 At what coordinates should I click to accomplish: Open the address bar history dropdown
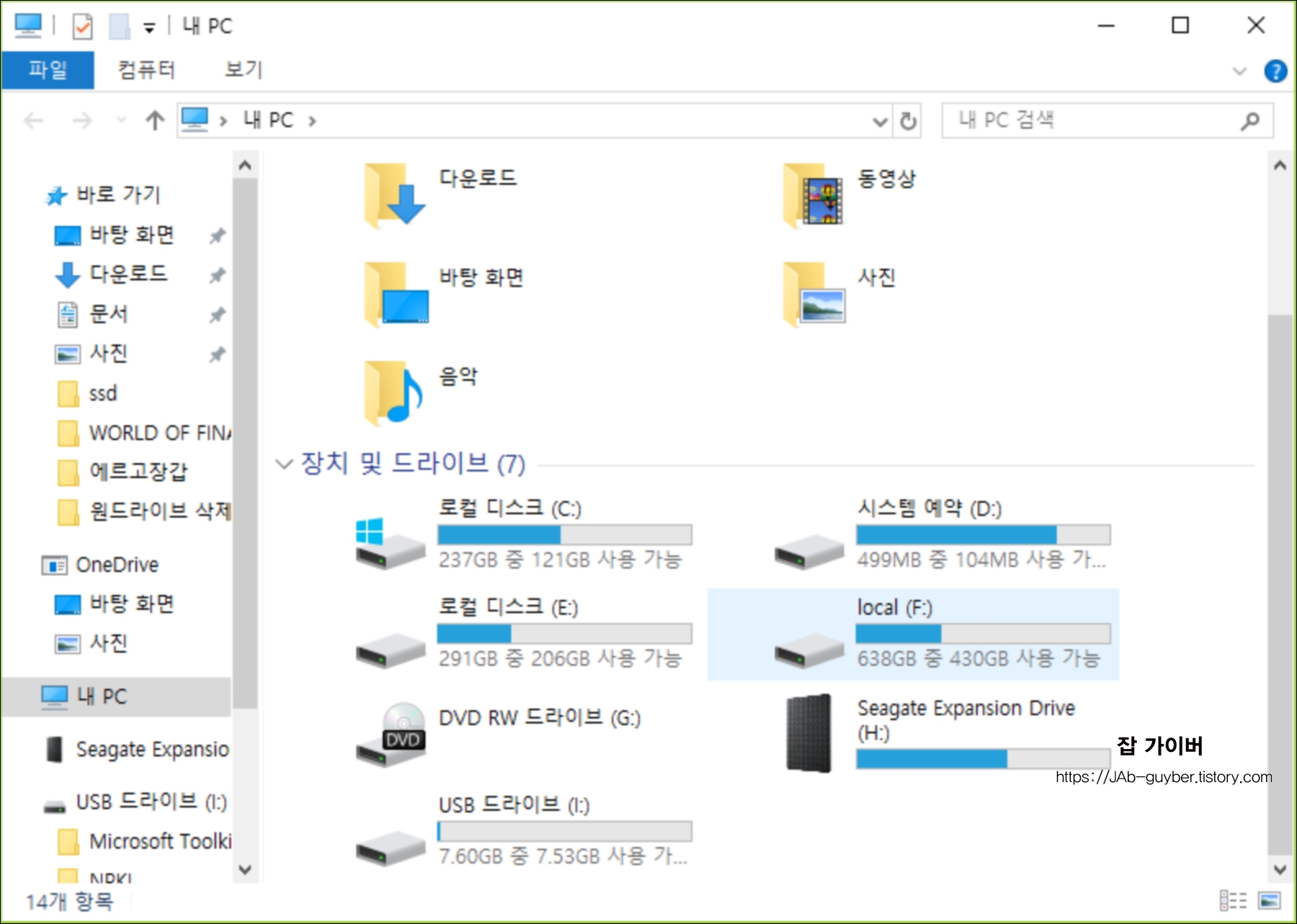[880, 121]
